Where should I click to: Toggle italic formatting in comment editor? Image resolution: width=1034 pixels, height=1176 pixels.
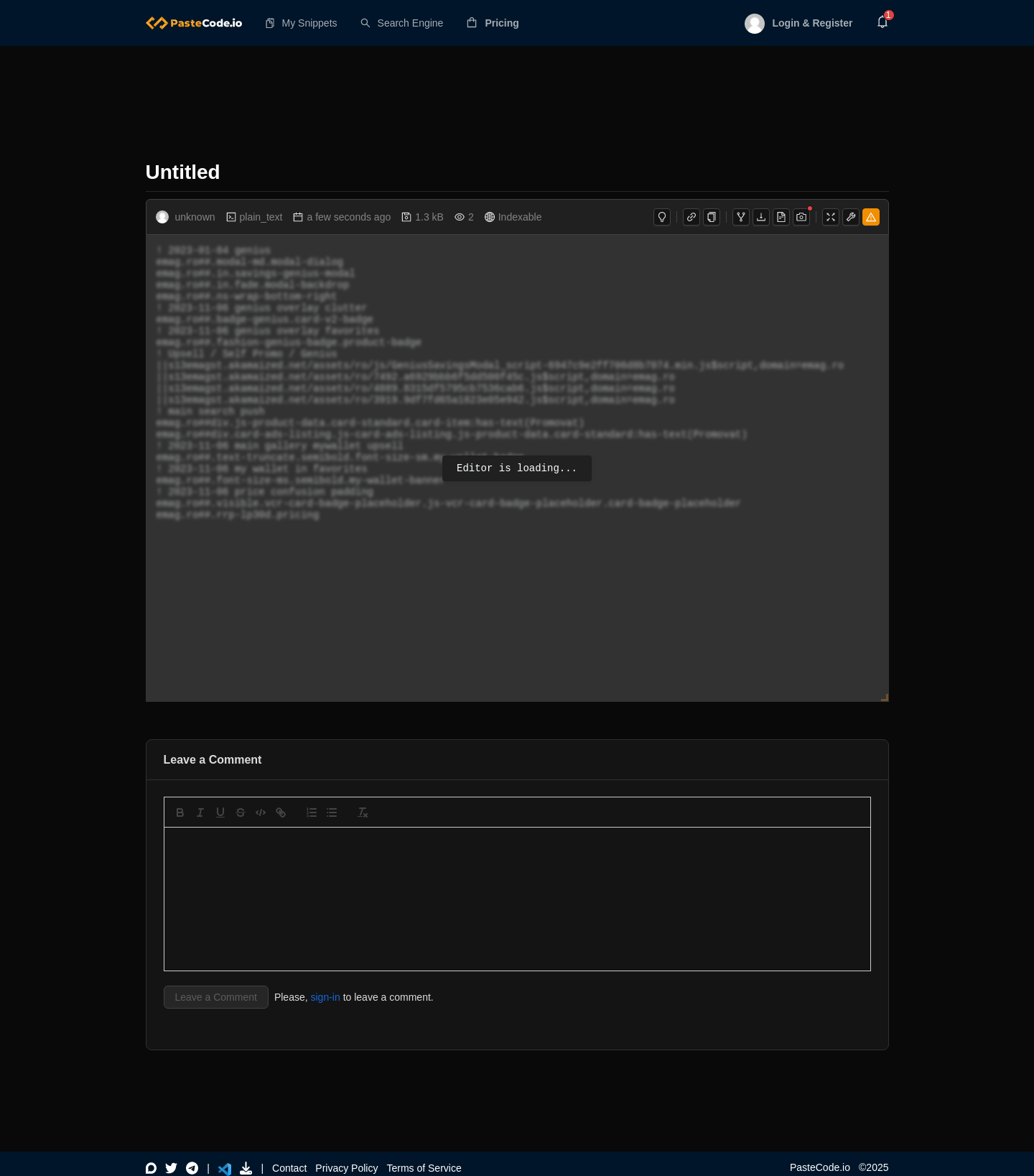pos(200,812)
